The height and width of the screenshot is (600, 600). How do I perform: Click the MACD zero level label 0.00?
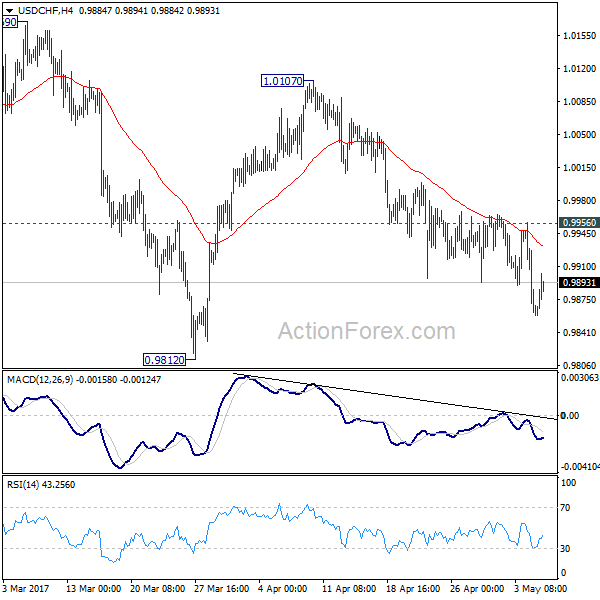(569, 416)
